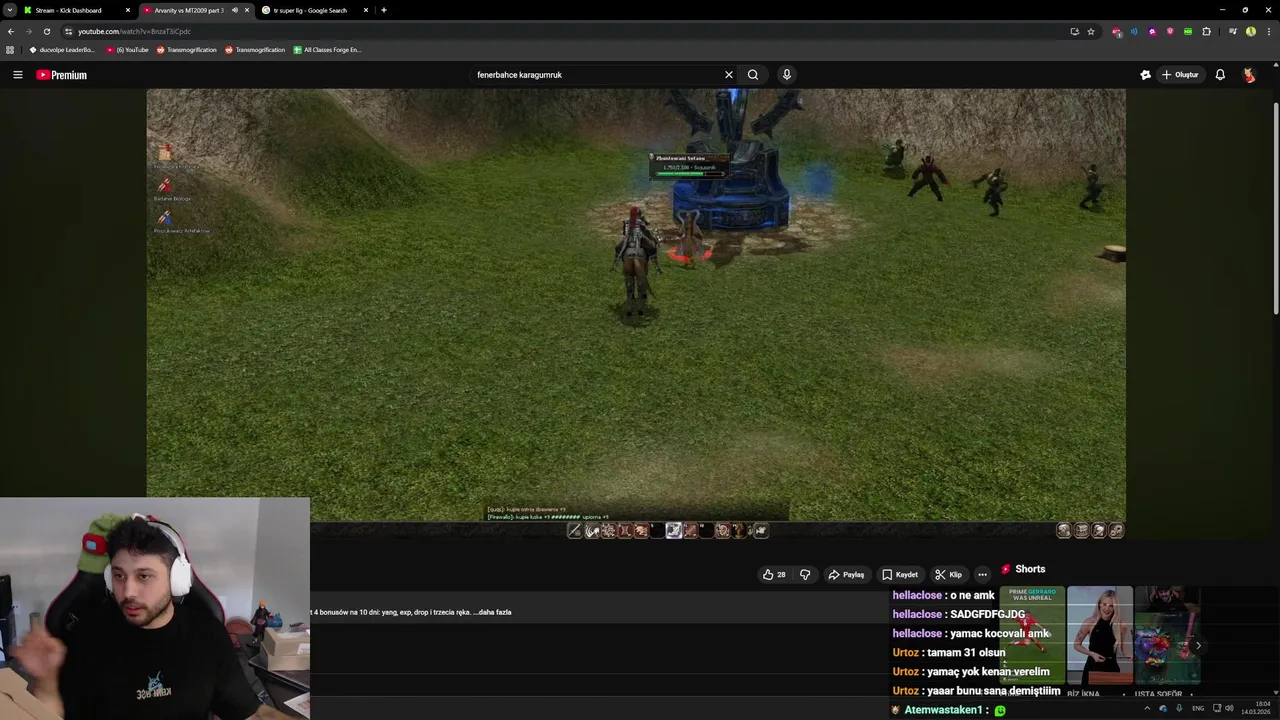Open the tab search dropdown arrow
Viewport: 1280px width, 720px height.
[9, 10]
